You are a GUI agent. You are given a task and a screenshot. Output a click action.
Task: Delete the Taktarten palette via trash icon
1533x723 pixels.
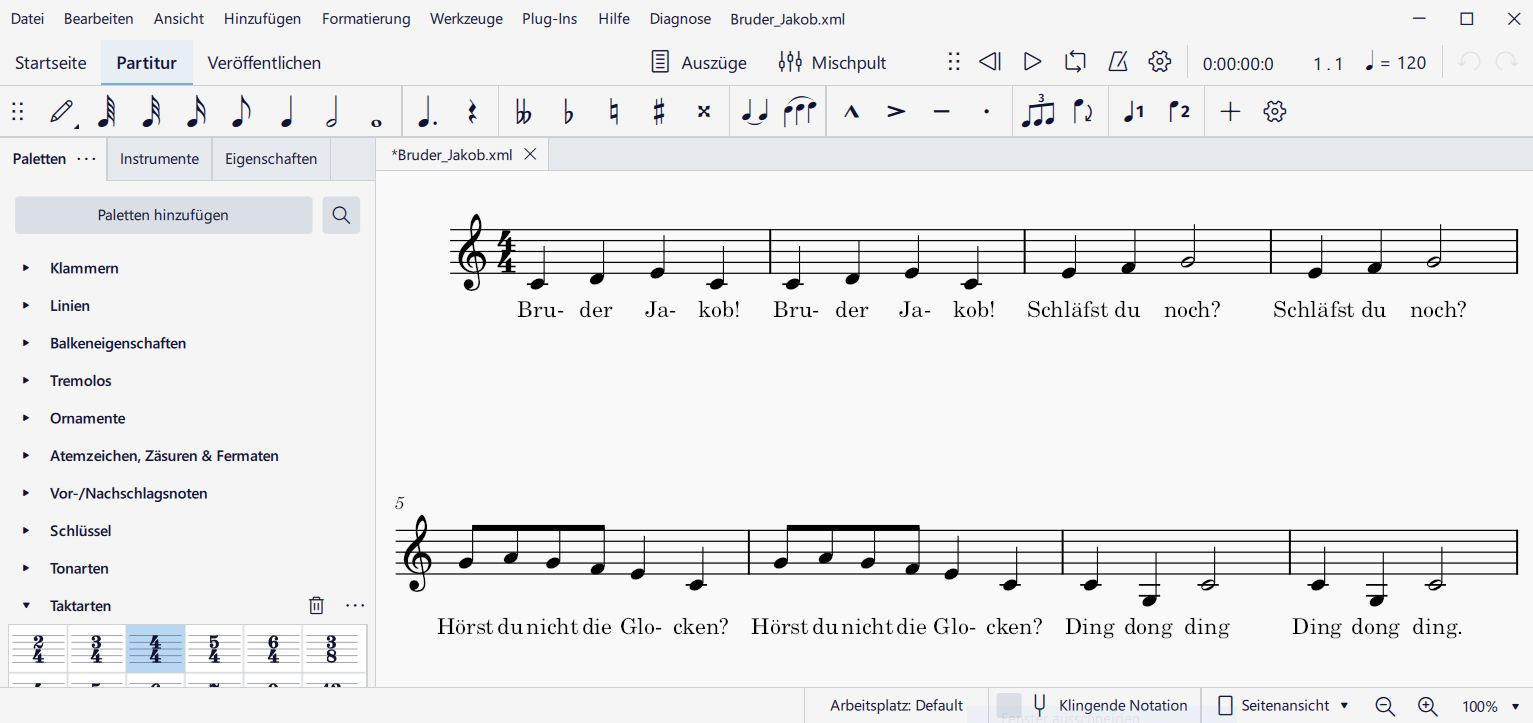pos(316,605)
